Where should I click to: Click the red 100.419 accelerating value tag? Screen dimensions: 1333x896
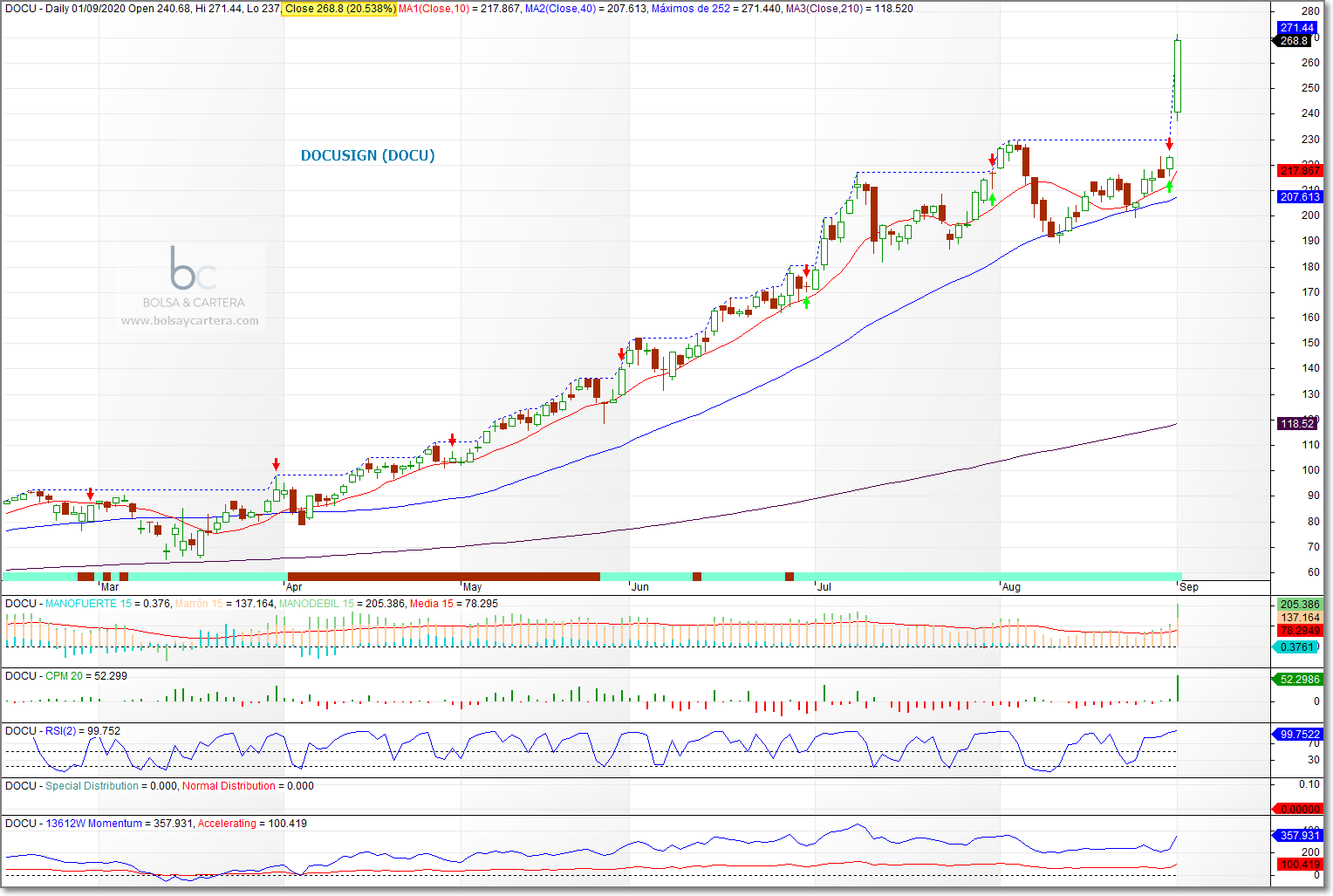tap(1300, 865)
